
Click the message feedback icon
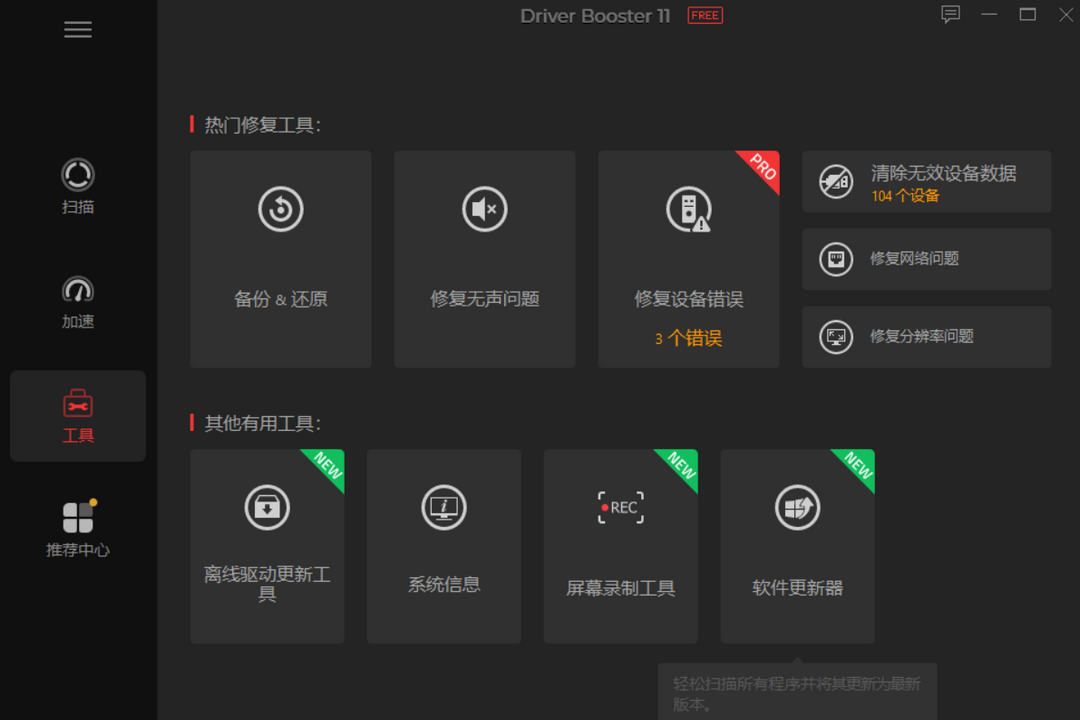pyautogui.click(x=949, y=14)
